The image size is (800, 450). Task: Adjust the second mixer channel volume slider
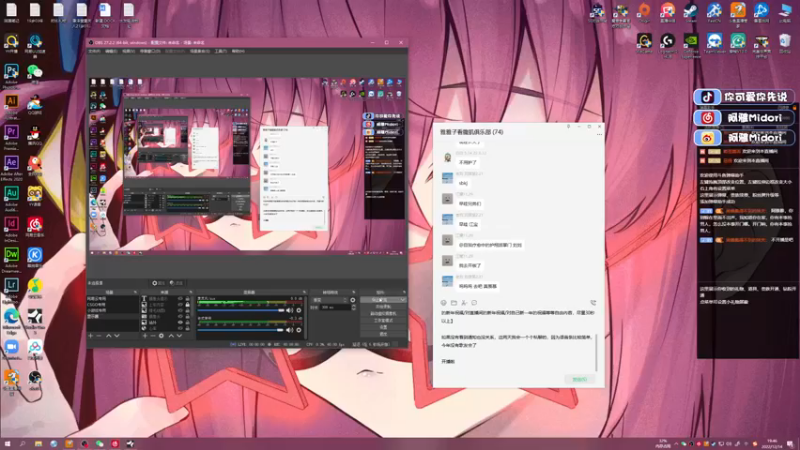pyautogui.click(x=241, y=330)
